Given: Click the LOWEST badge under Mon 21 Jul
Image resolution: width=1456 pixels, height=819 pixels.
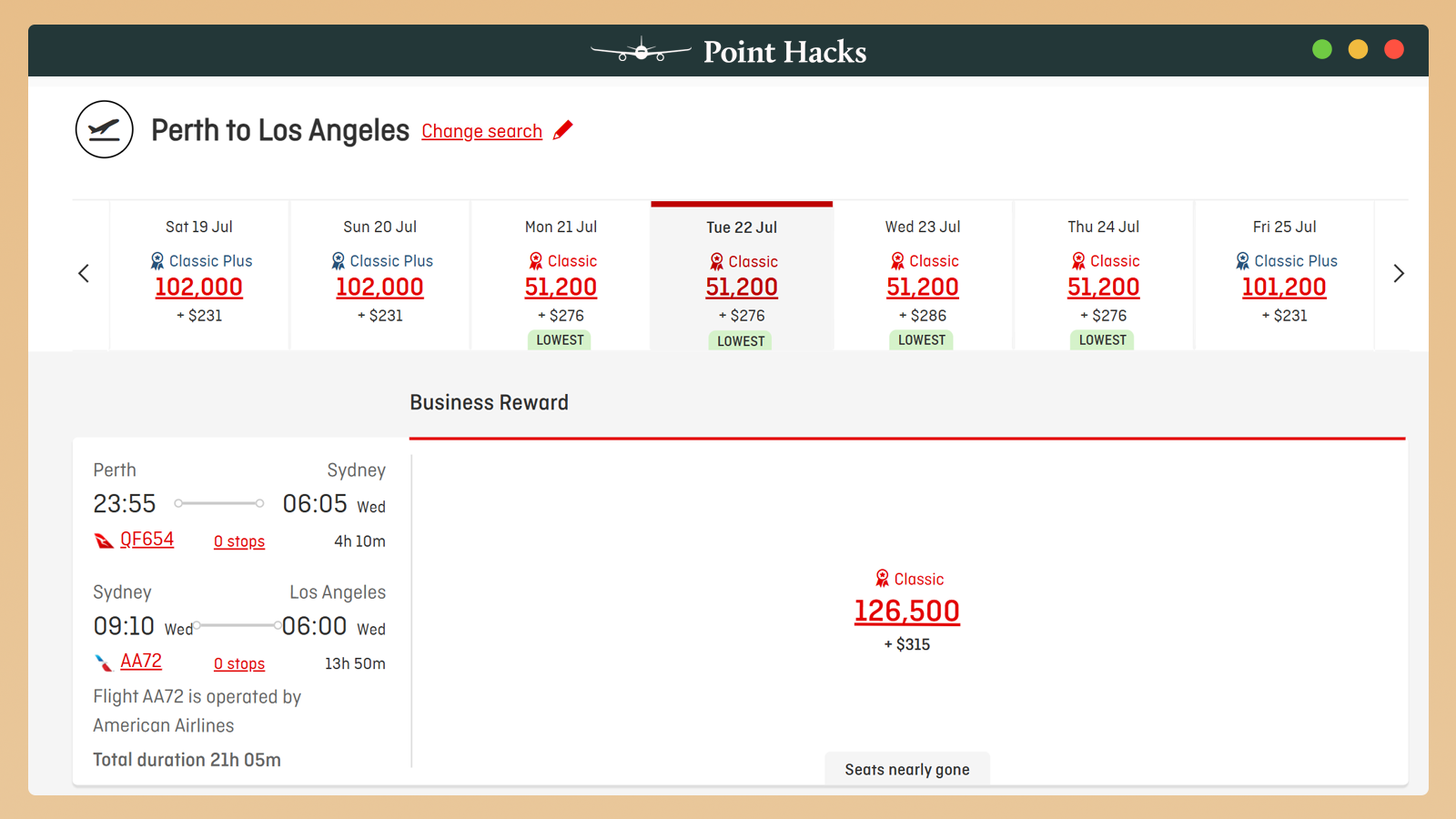Looking at the screenshot, I should tap(560, 340).
